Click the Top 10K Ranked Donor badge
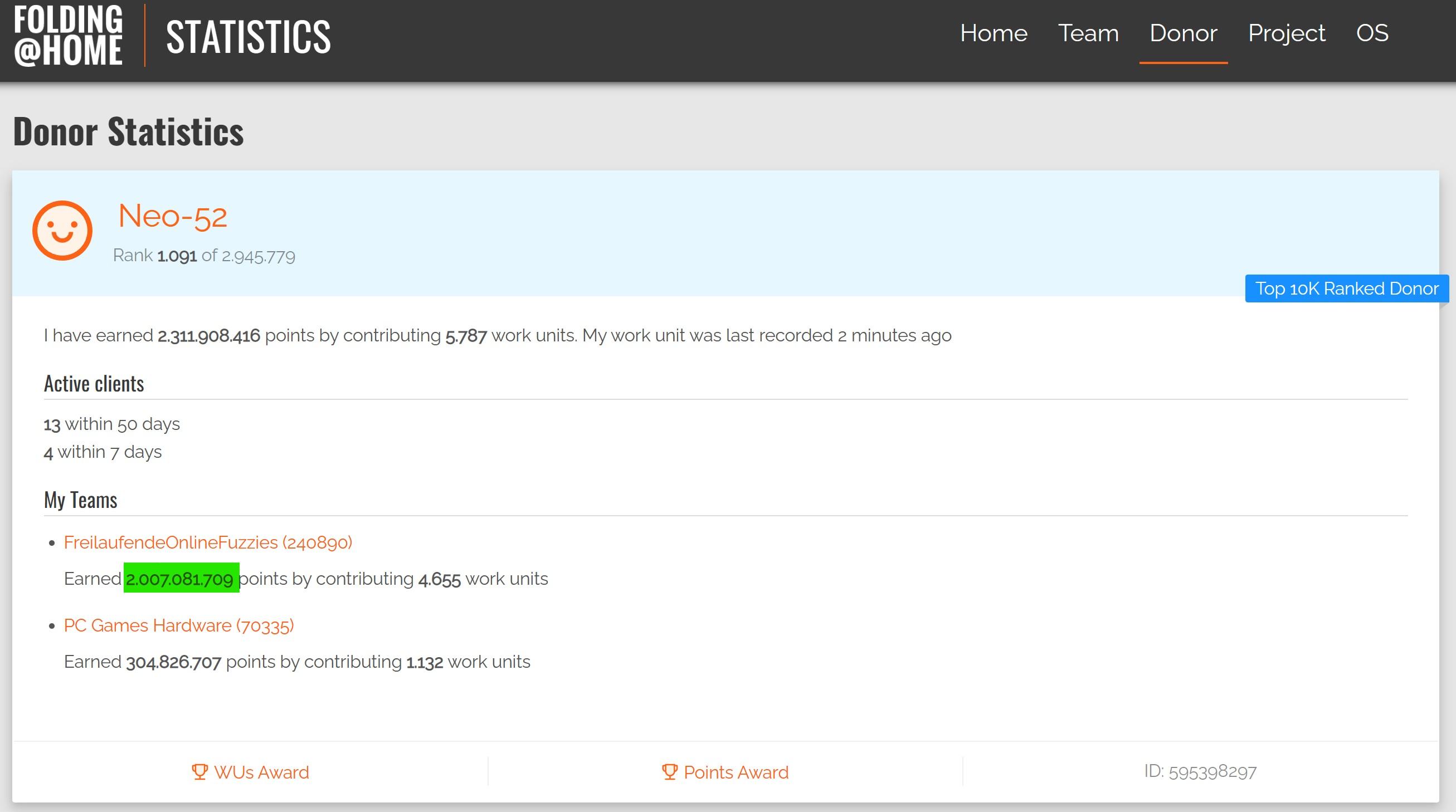The height and width of the screenshot is (812, 1456). [1346, 288]
